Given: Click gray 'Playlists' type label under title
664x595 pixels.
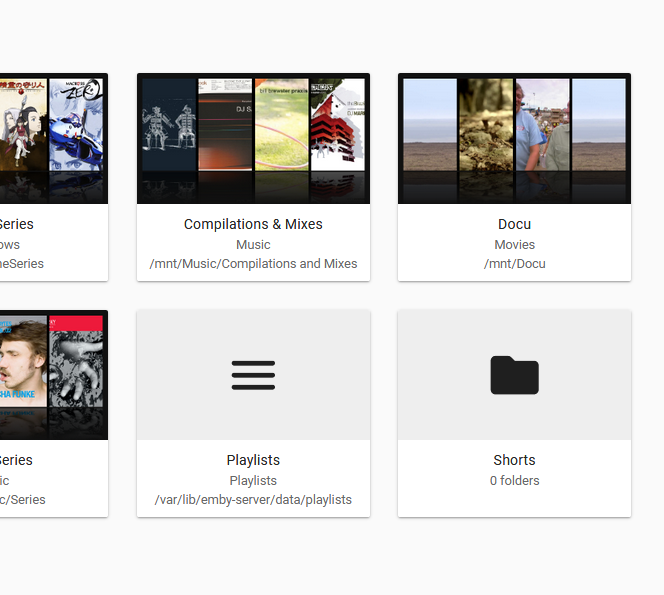Looking at the screenshot, I should coord(253,481).
